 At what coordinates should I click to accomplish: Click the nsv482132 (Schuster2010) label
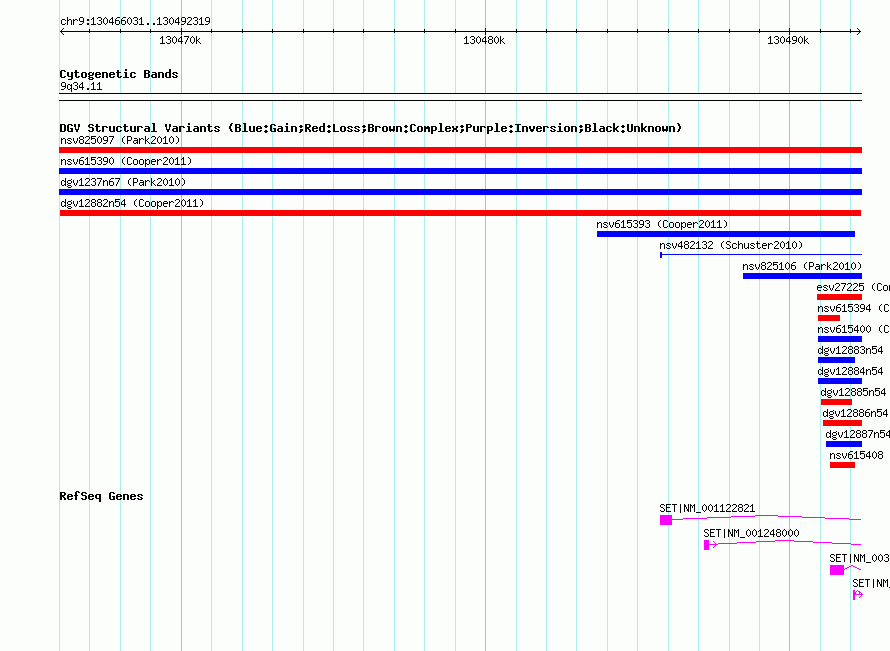tap(731, 245)
